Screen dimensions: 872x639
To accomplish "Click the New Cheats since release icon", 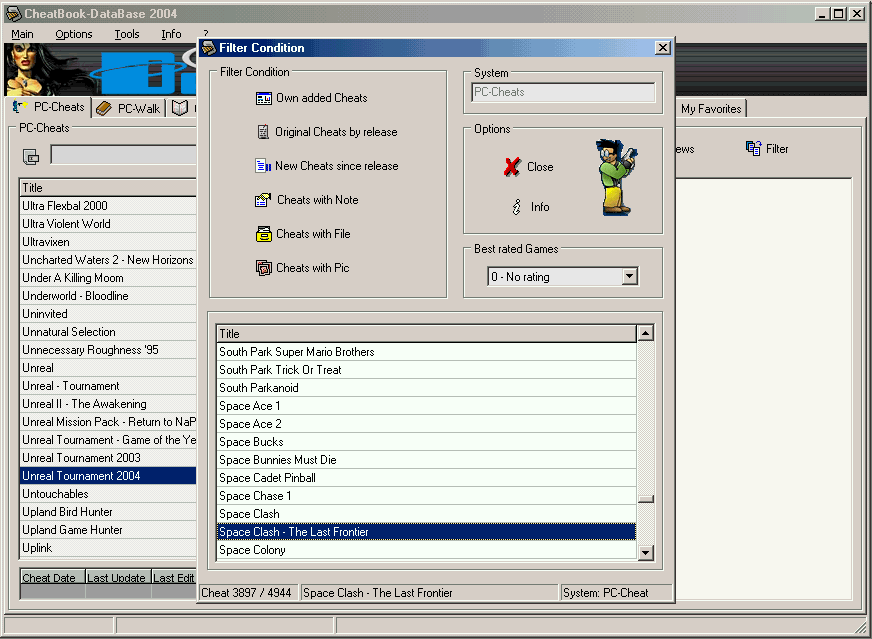I will [264, 166].
